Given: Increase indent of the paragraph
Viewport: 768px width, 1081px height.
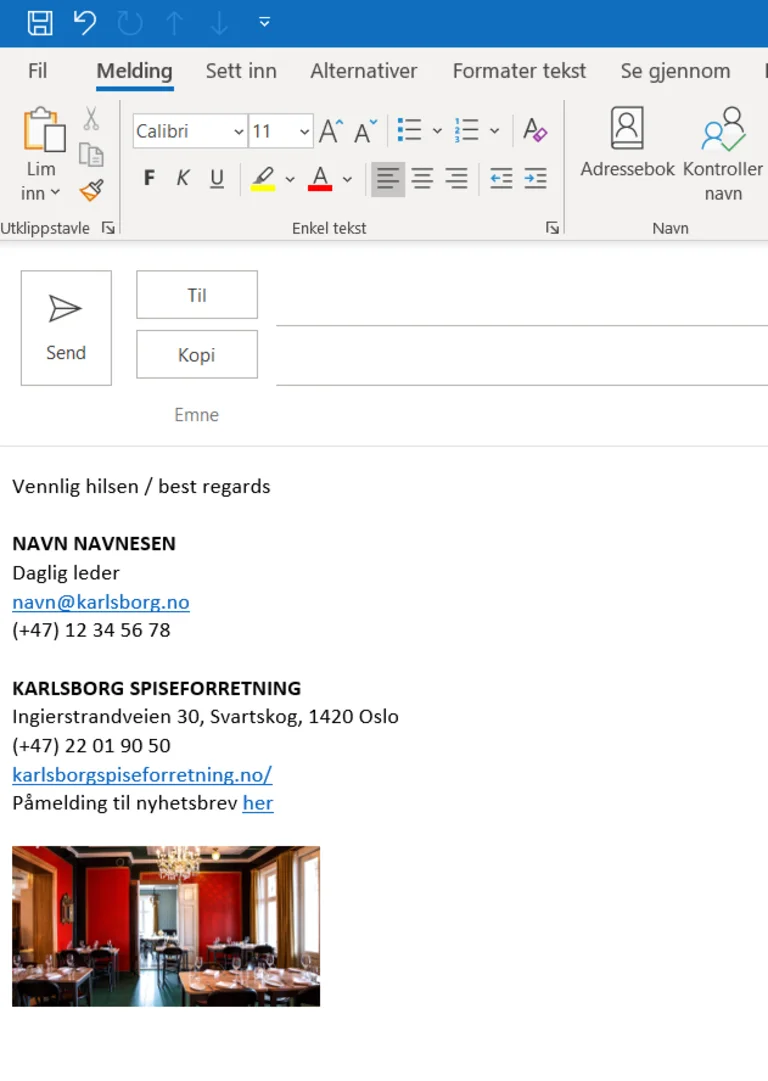Looking at the screenshot, I should click(x=535, y=179).
